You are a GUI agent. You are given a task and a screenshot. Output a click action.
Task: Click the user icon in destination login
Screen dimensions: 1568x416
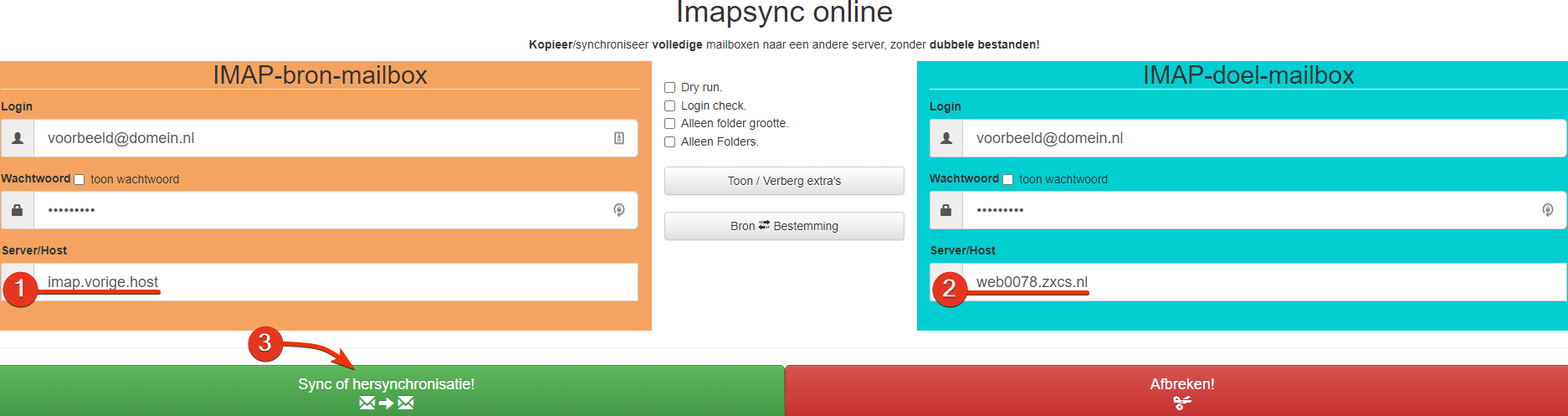click(x=946, y=138)
